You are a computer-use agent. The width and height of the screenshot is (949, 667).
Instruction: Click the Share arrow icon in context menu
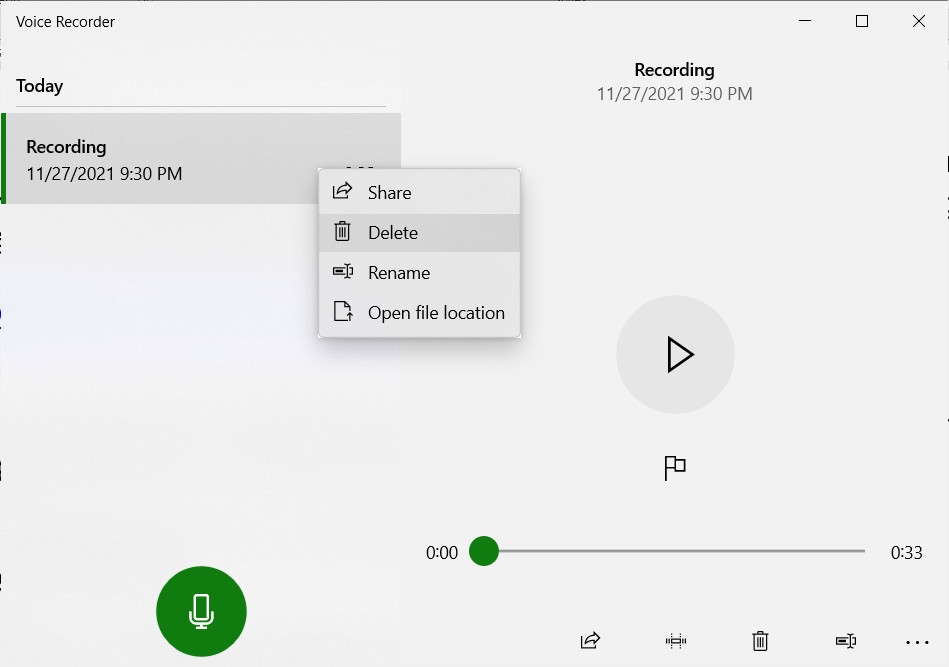tap(342, 191)
